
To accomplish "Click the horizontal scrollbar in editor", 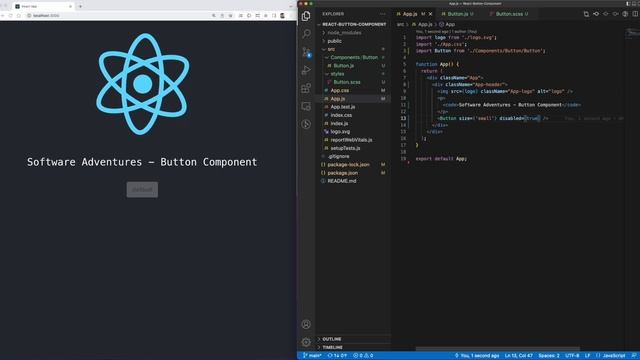I will tap(498, 349).
